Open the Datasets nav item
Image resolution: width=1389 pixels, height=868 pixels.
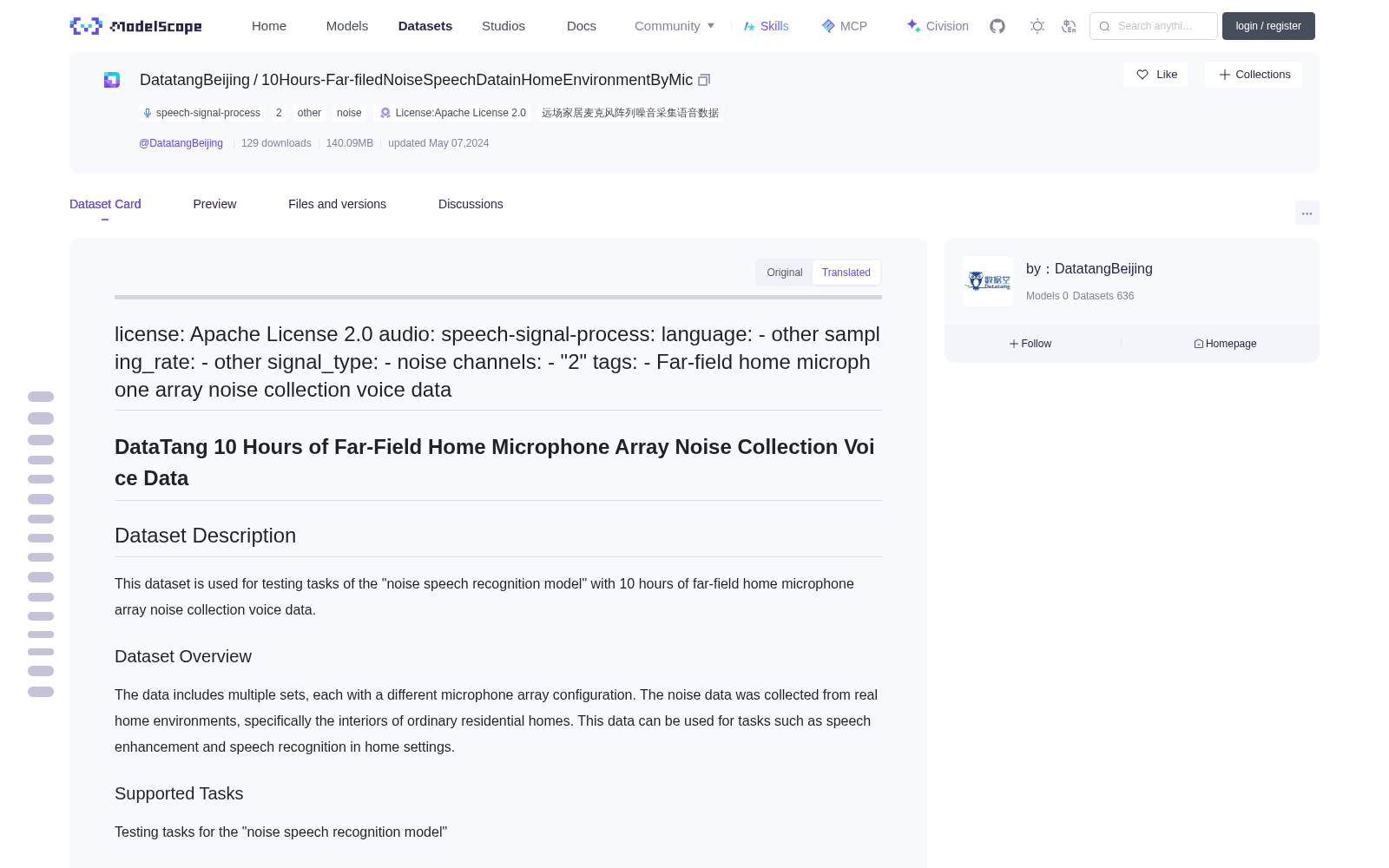[x=425, y=26]
